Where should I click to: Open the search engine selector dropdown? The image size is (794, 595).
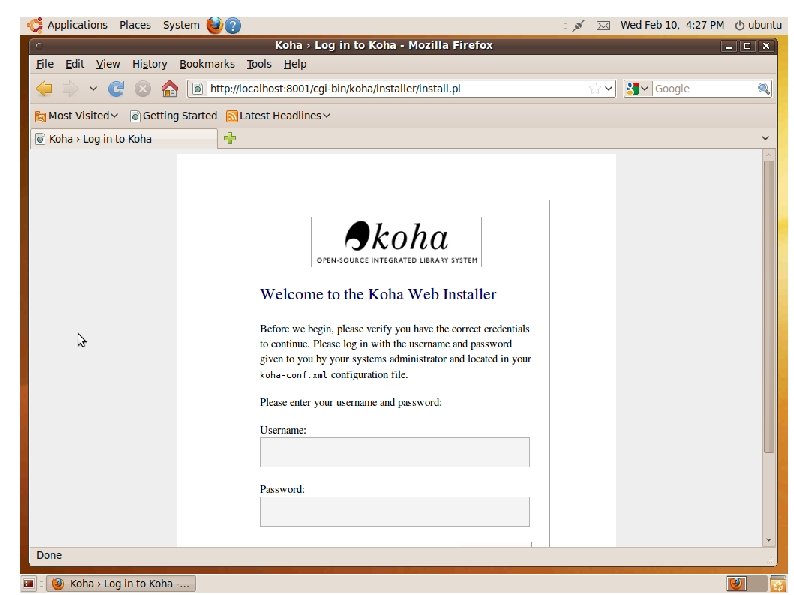(x=637, y=89)
